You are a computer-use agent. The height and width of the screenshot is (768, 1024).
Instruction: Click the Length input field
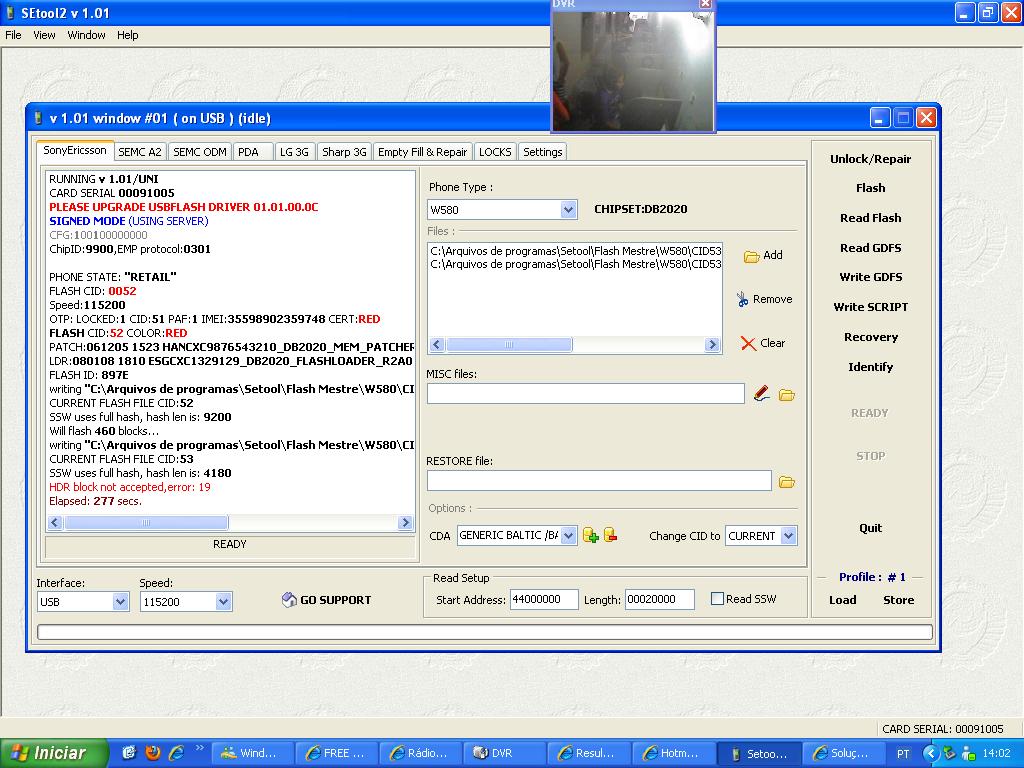660,600
